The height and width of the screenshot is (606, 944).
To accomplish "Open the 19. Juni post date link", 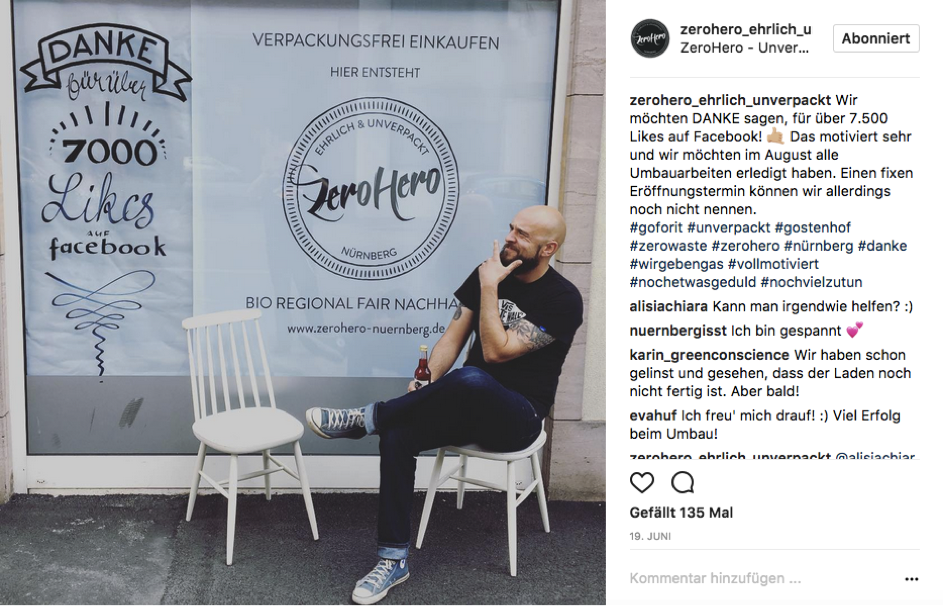I will [650, 536].
